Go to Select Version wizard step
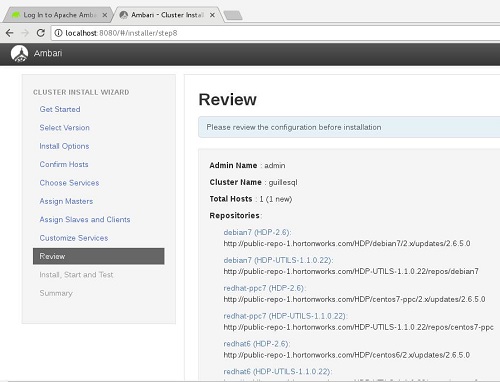The image size is (500, 382). [64, 128]
